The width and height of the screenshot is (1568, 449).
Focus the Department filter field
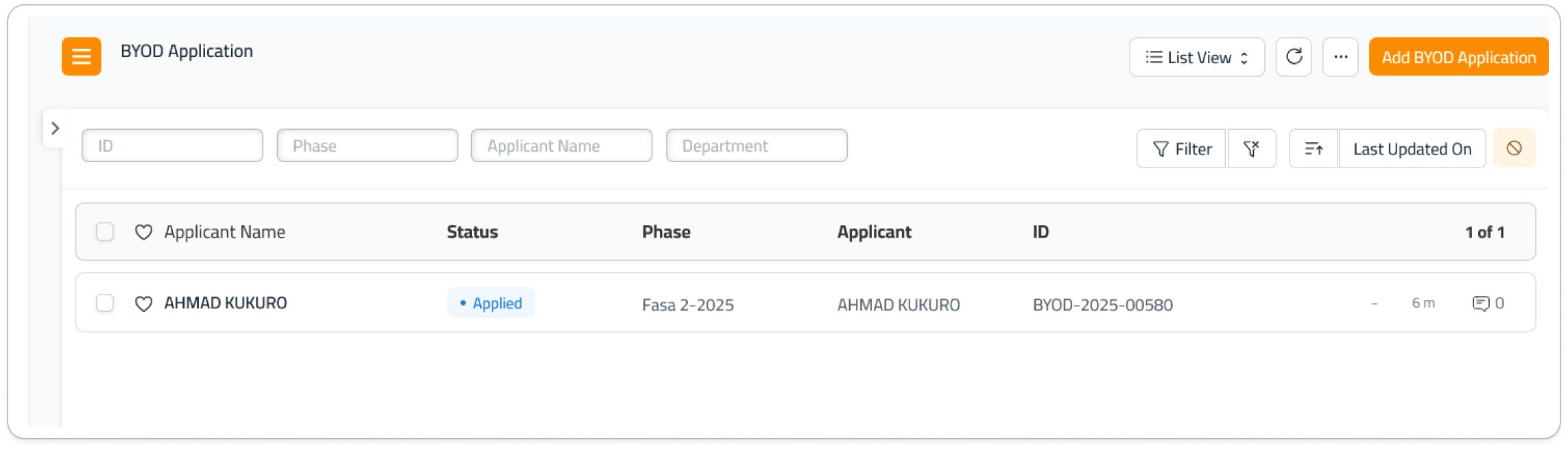click(756, 146)
